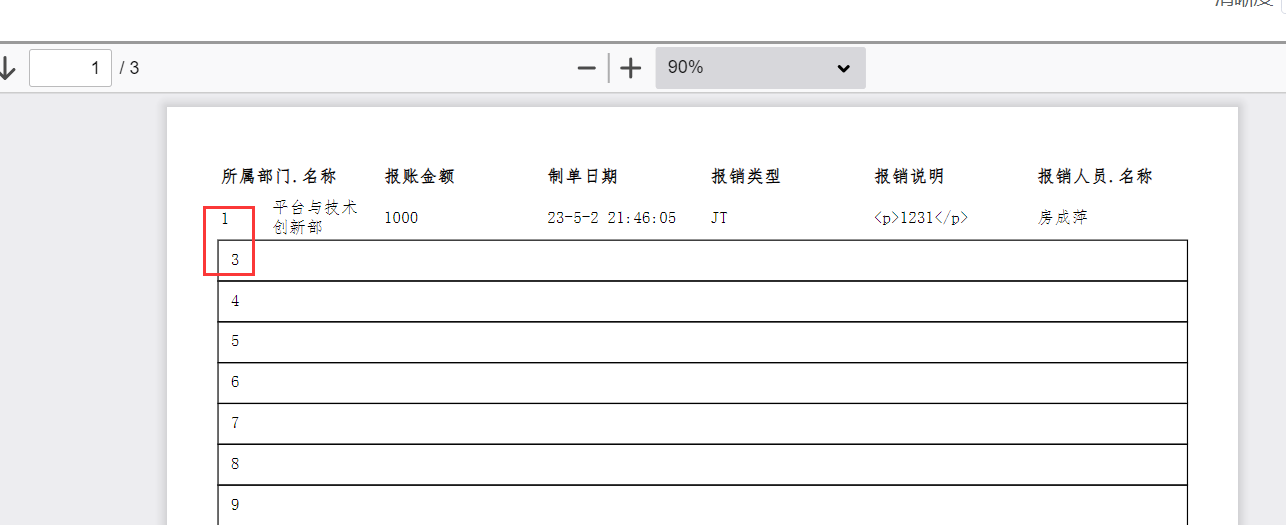
Task: Click the amount value 1000
Action: 401,217
